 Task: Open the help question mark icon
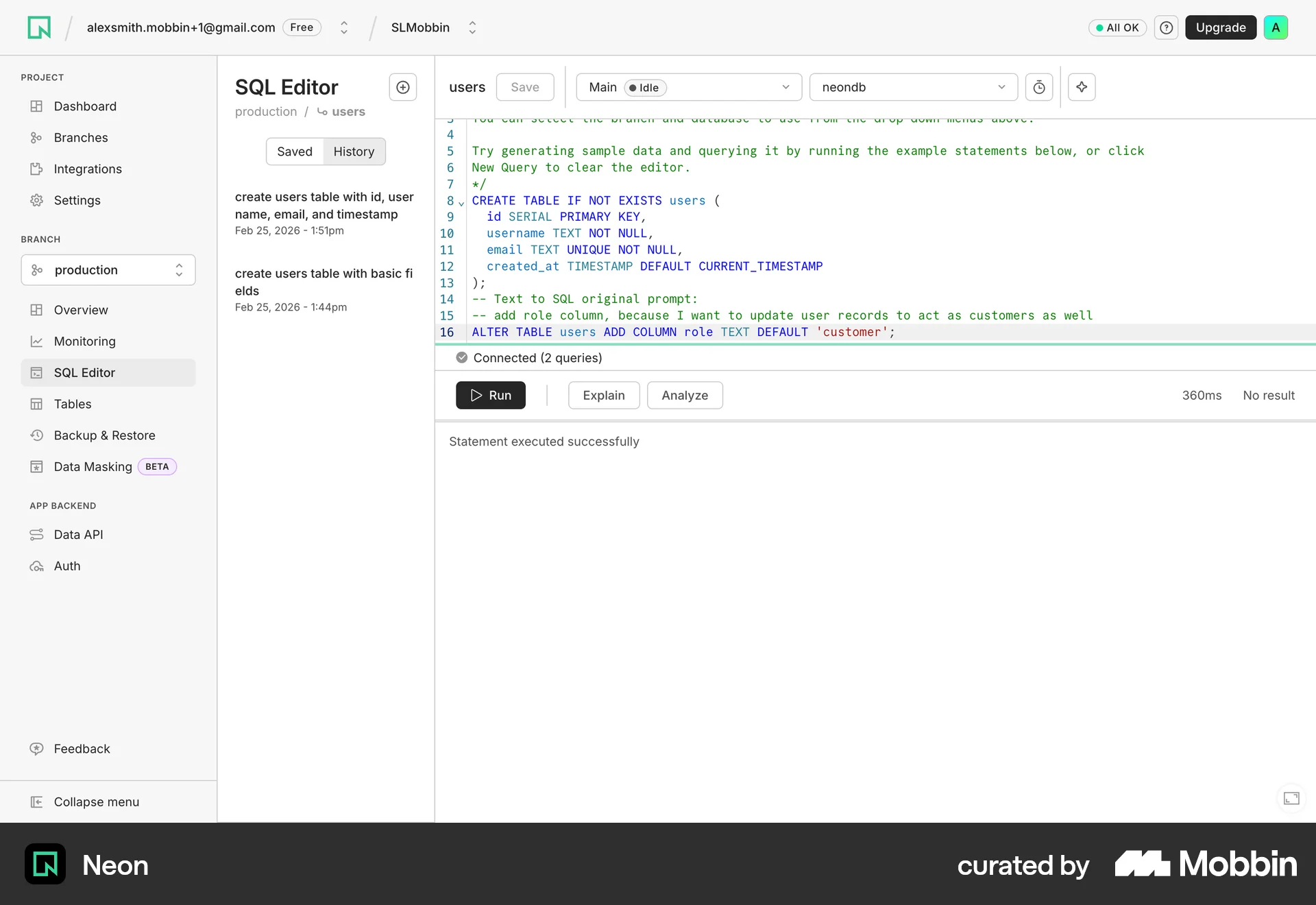click(x=1166, y=27)
